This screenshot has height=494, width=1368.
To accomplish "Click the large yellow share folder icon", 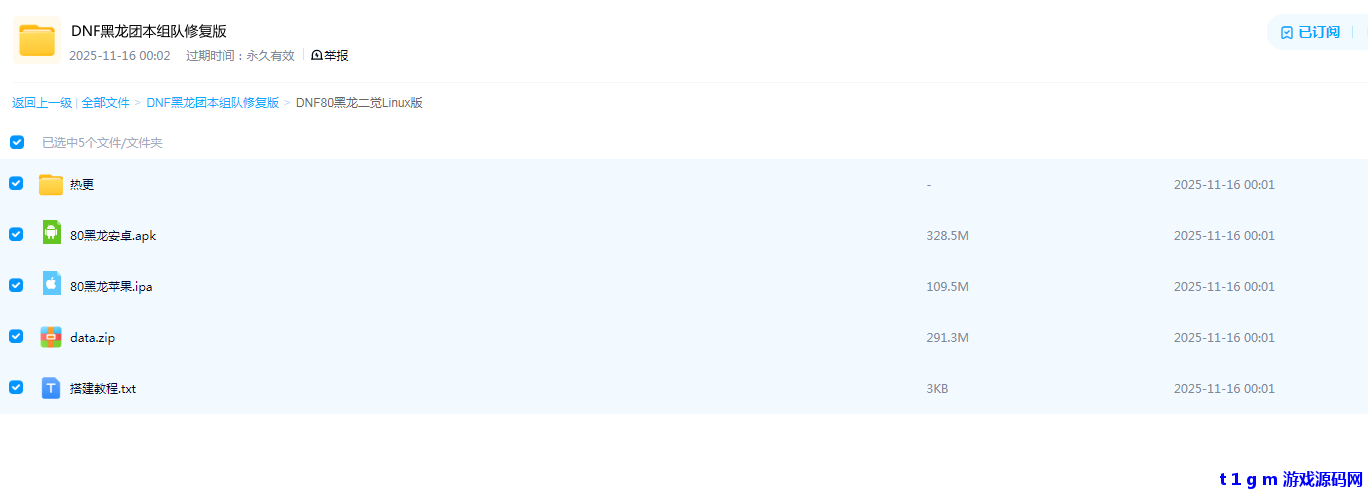I will click(x=37, y=40).
